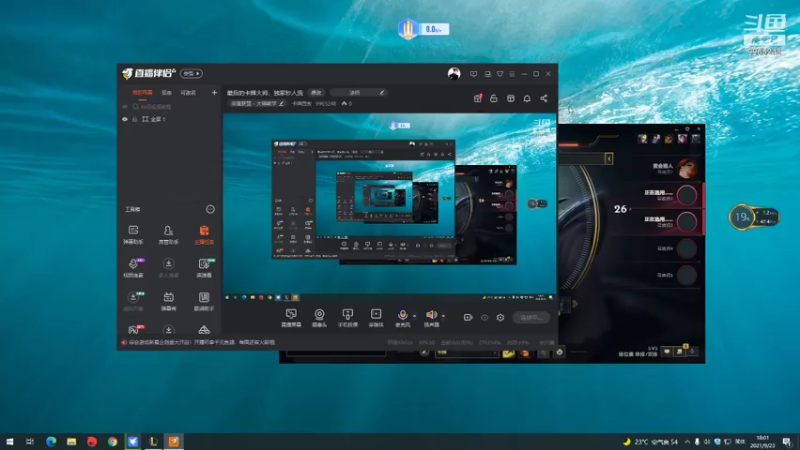Viewport: 800px width, 450px height.
Task: Collapse the 工具箱 panel with minus circle
Action: tap(210, 209)
